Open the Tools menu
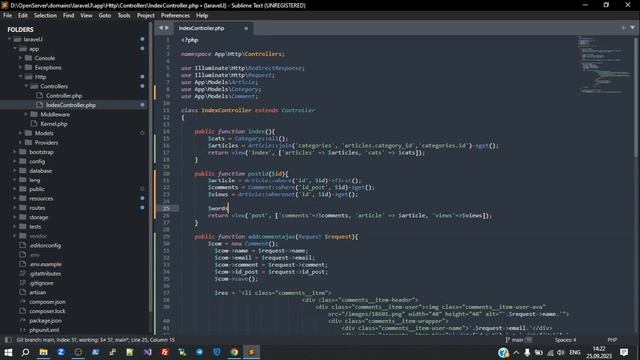This screenshot has height=360, width=640. [x=124, y=16]
